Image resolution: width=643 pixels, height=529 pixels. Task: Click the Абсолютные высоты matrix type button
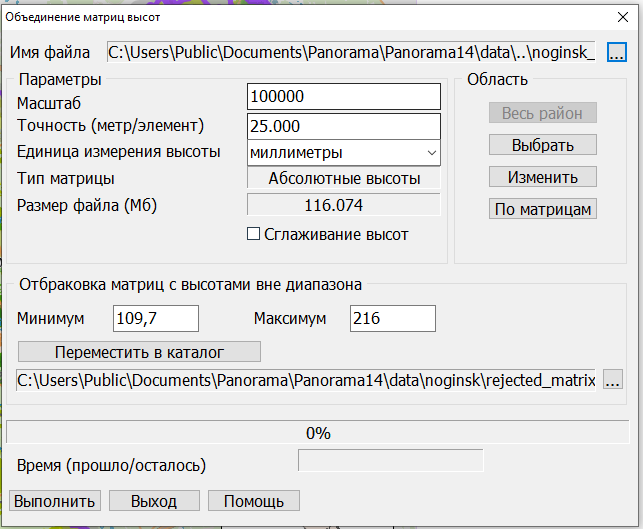(x=344, y=179)
